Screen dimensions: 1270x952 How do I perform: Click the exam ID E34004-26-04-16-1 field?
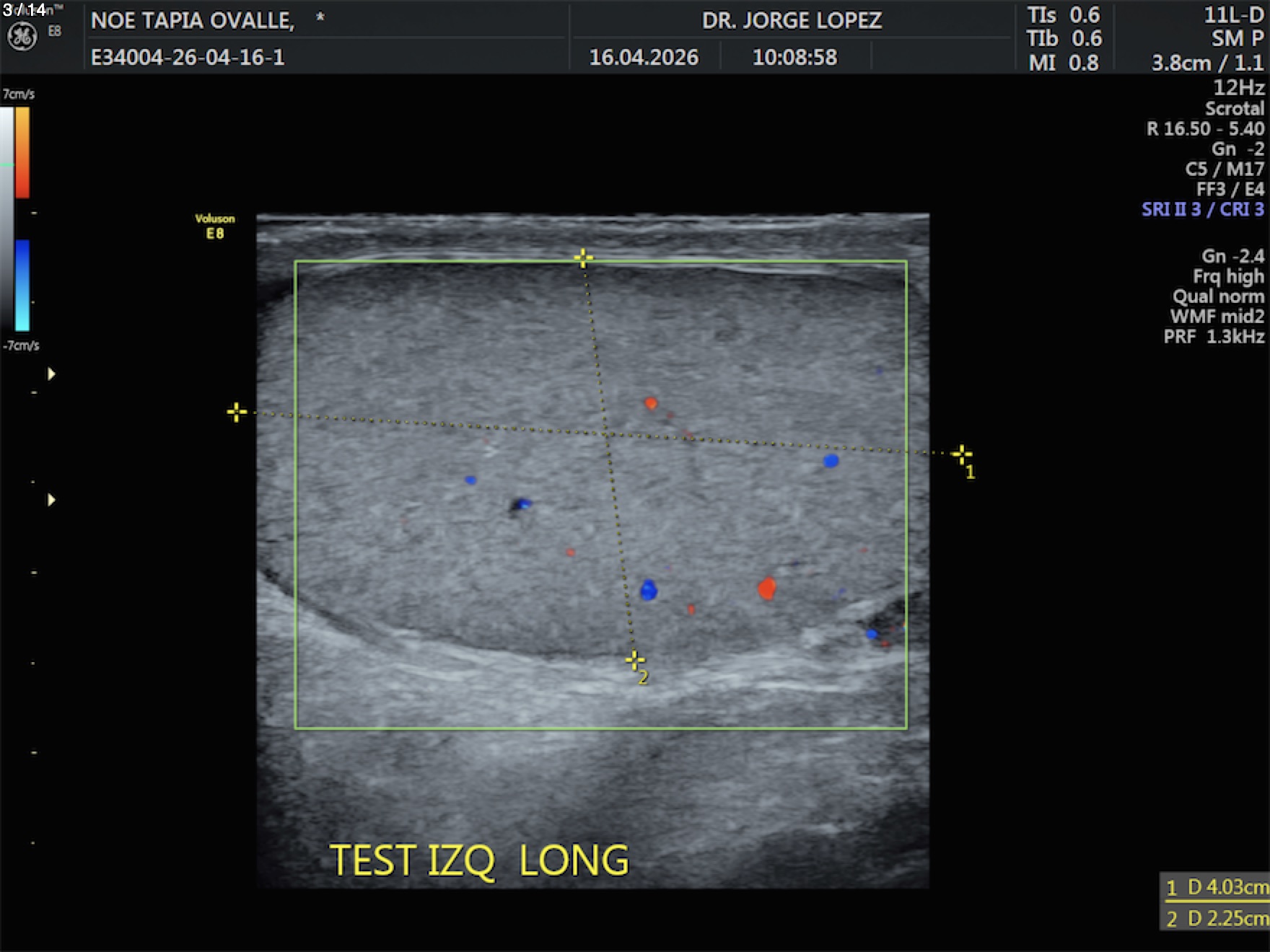188,57
